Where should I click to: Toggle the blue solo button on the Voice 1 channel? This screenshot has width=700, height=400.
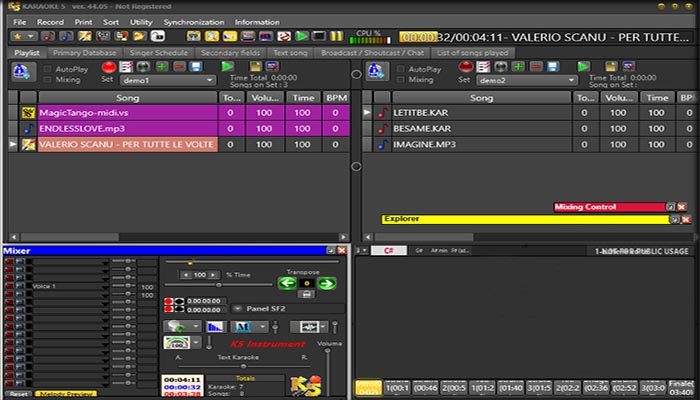tap(20, 286)
